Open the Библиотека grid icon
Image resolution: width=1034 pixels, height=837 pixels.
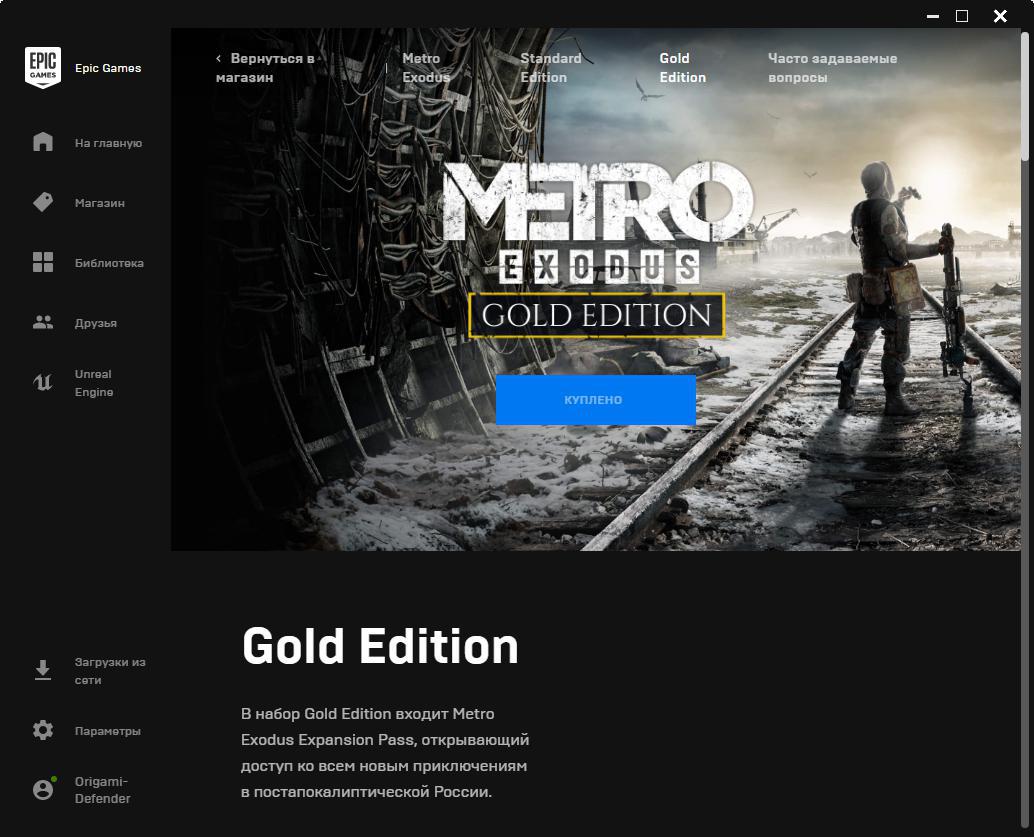(x=43, y=262)
